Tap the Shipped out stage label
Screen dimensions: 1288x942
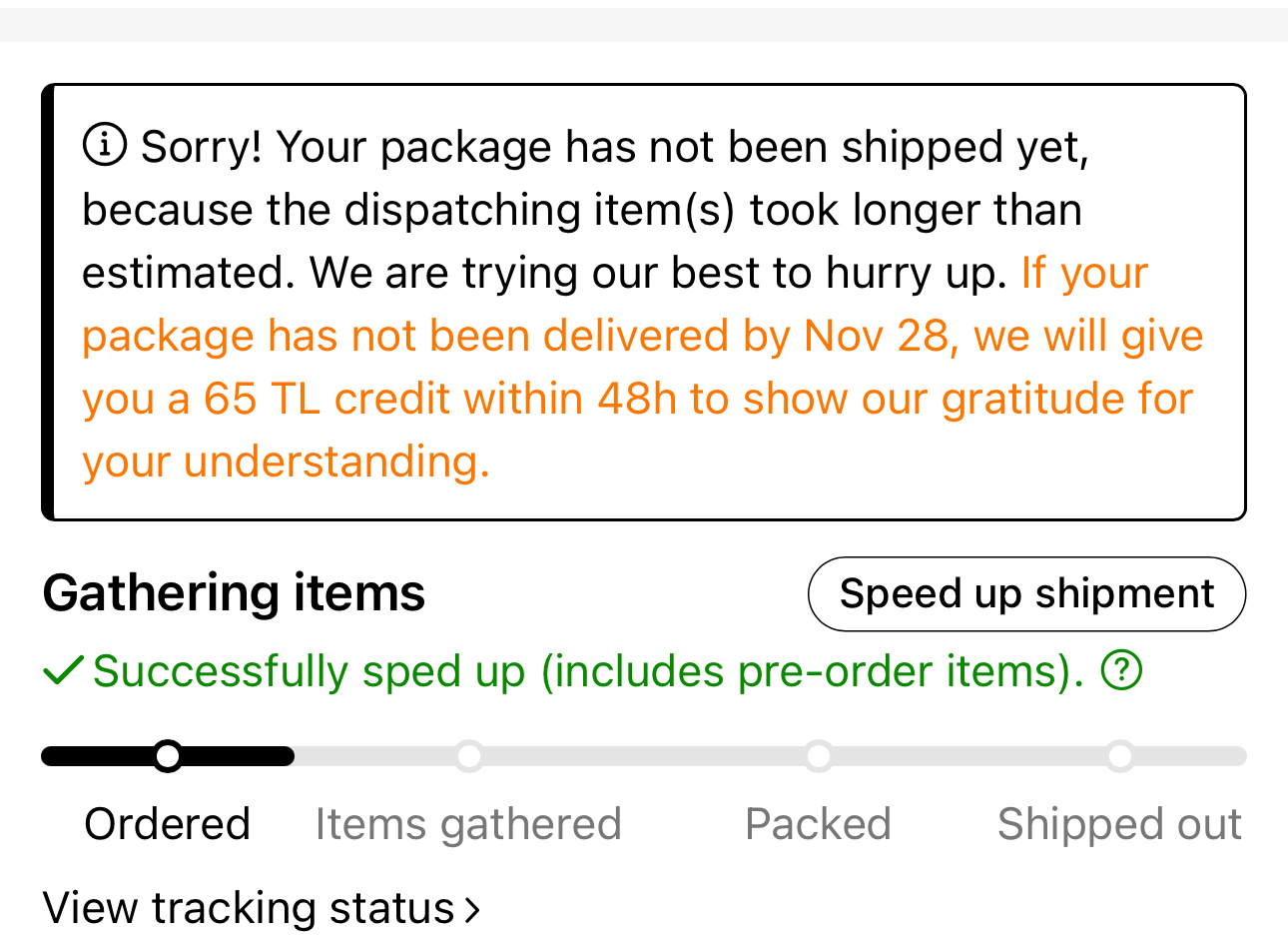(1119, 824)
